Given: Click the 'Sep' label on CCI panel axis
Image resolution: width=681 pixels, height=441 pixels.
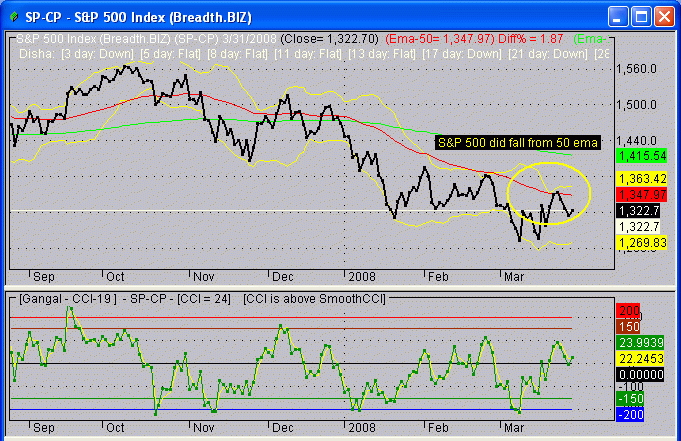Looking at the screenshot, I should 44,428.
